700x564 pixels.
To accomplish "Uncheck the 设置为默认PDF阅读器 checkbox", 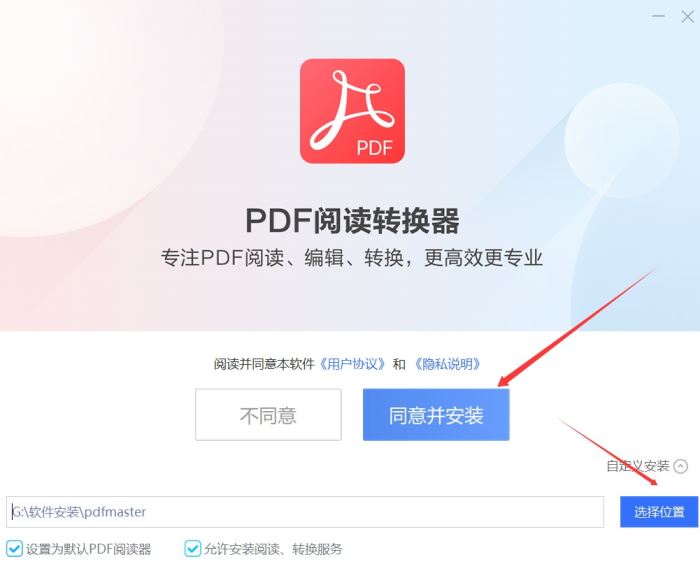I will pos(14,548).
